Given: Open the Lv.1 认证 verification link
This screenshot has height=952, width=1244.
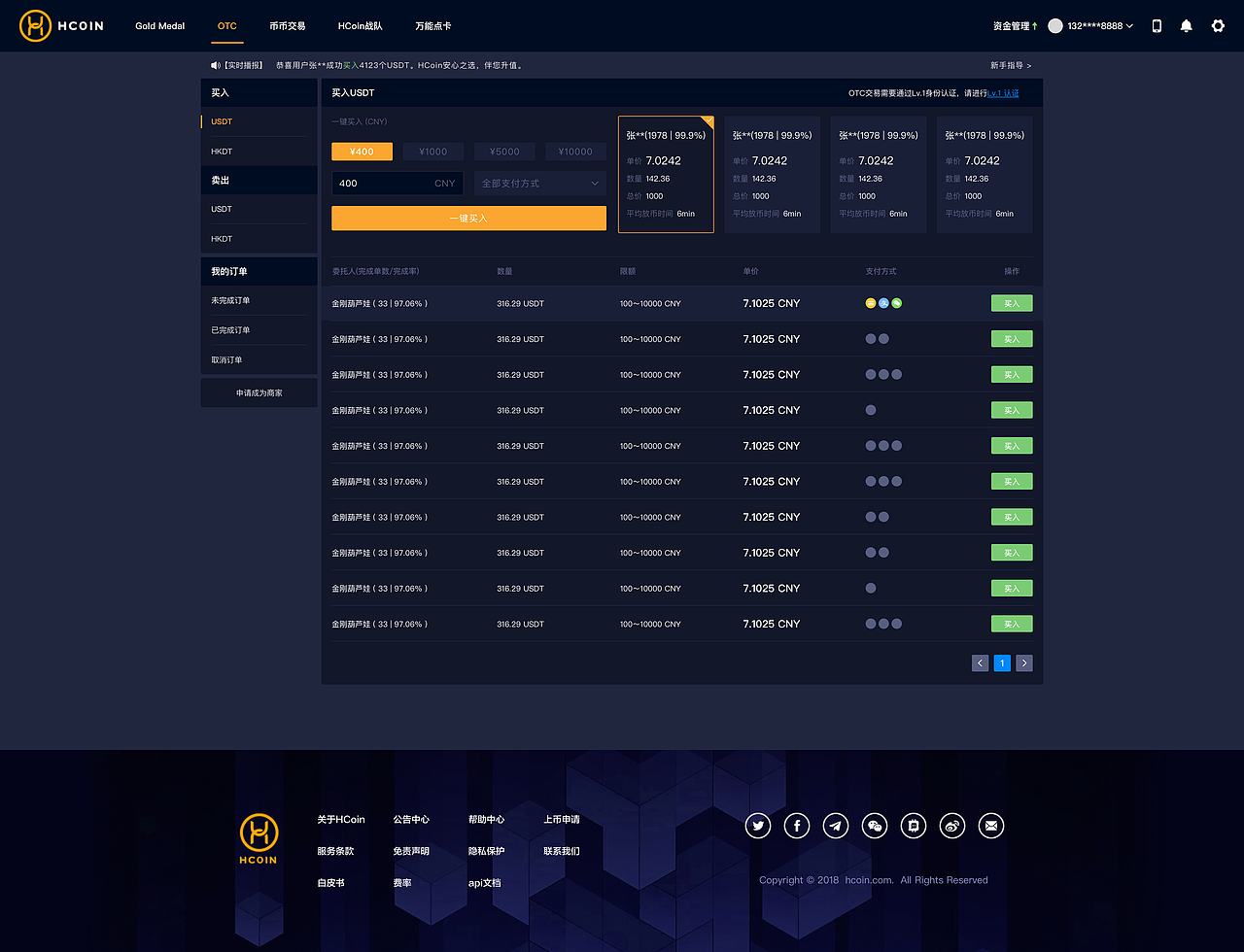Looking at the screenshot, I should [x=1001, y=92].
